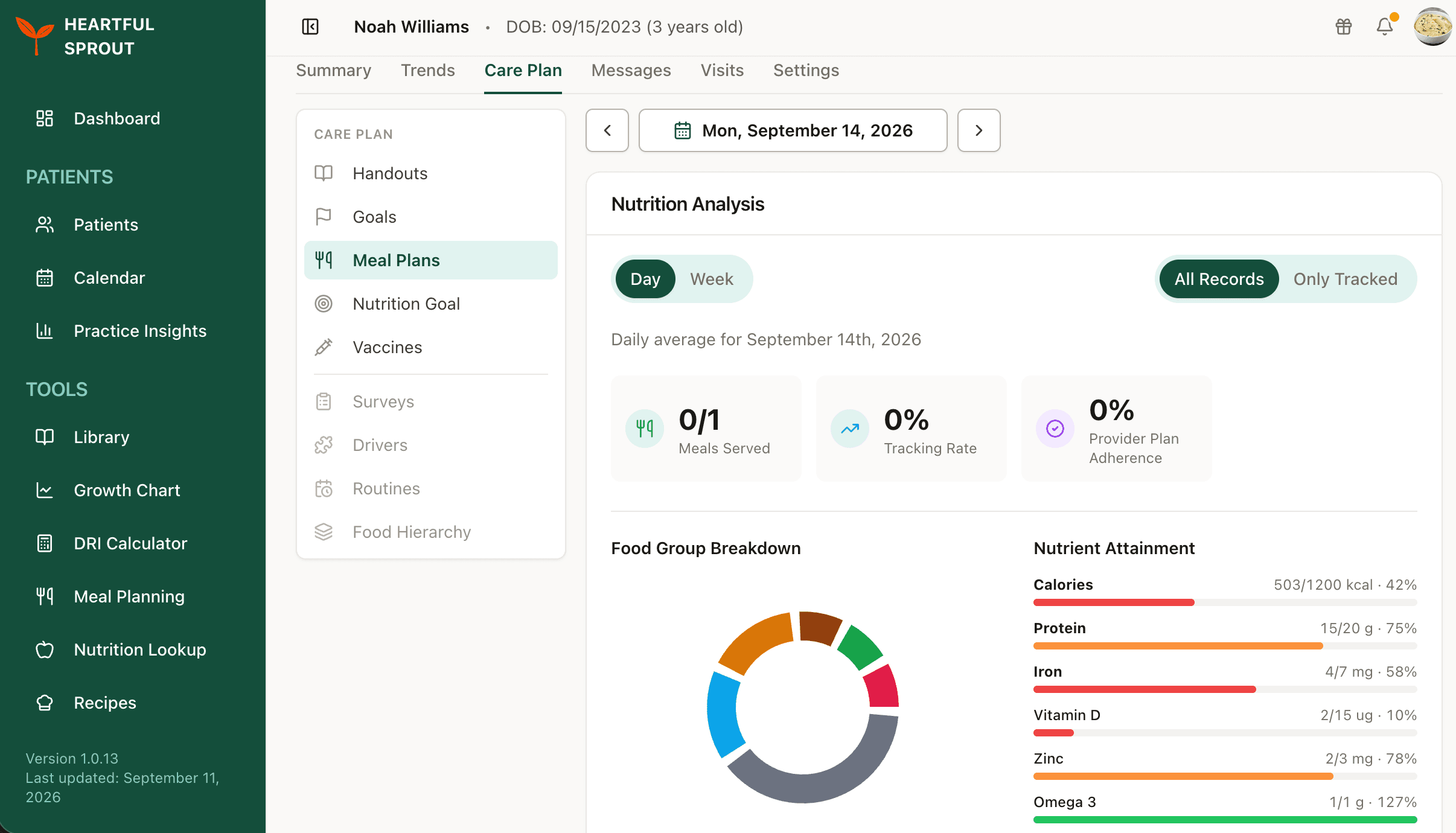Filter by Only Tracked records

point(1346,279)
